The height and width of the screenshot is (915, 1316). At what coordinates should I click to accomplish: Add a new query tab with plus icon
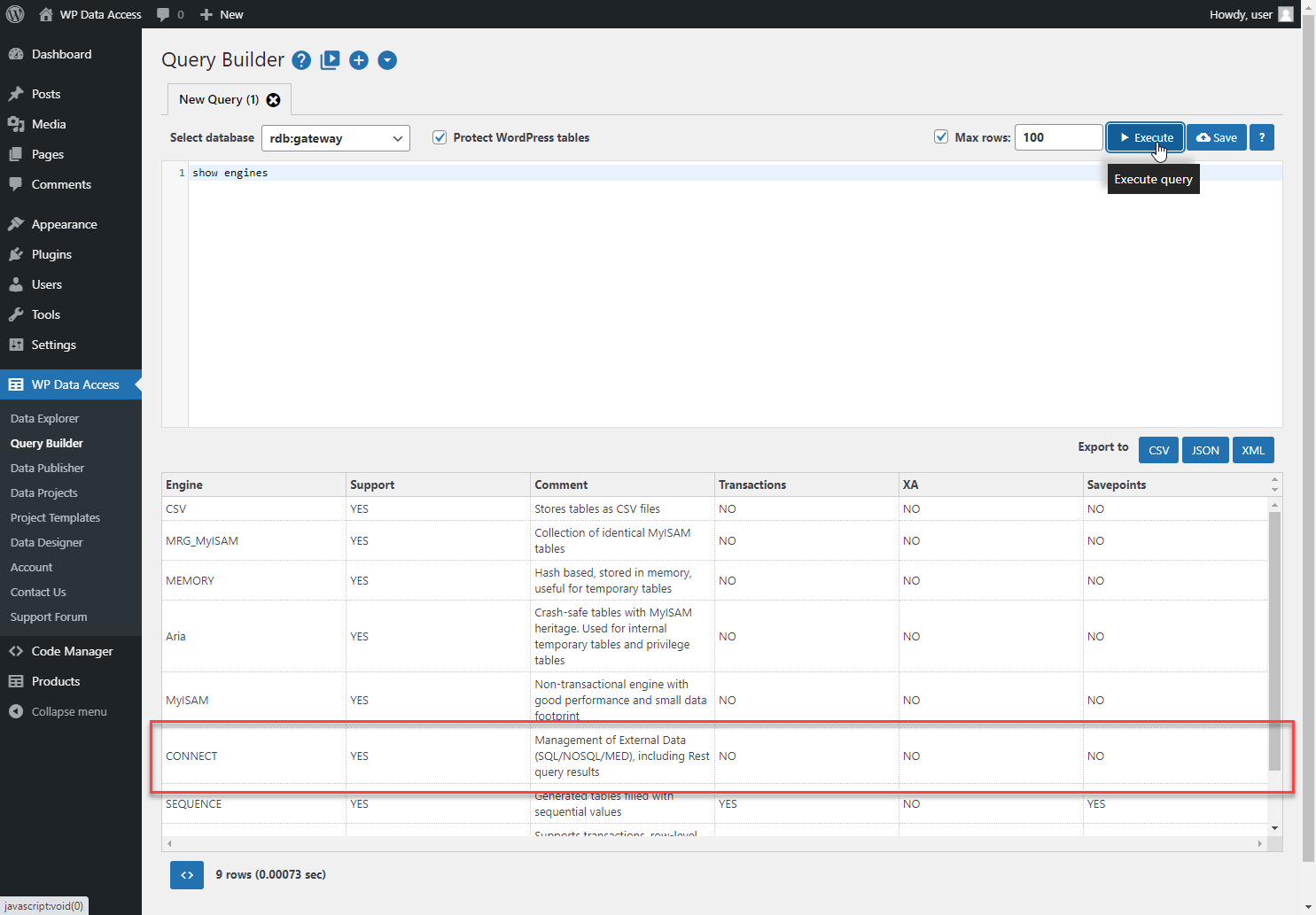click(x=358, y=60)
